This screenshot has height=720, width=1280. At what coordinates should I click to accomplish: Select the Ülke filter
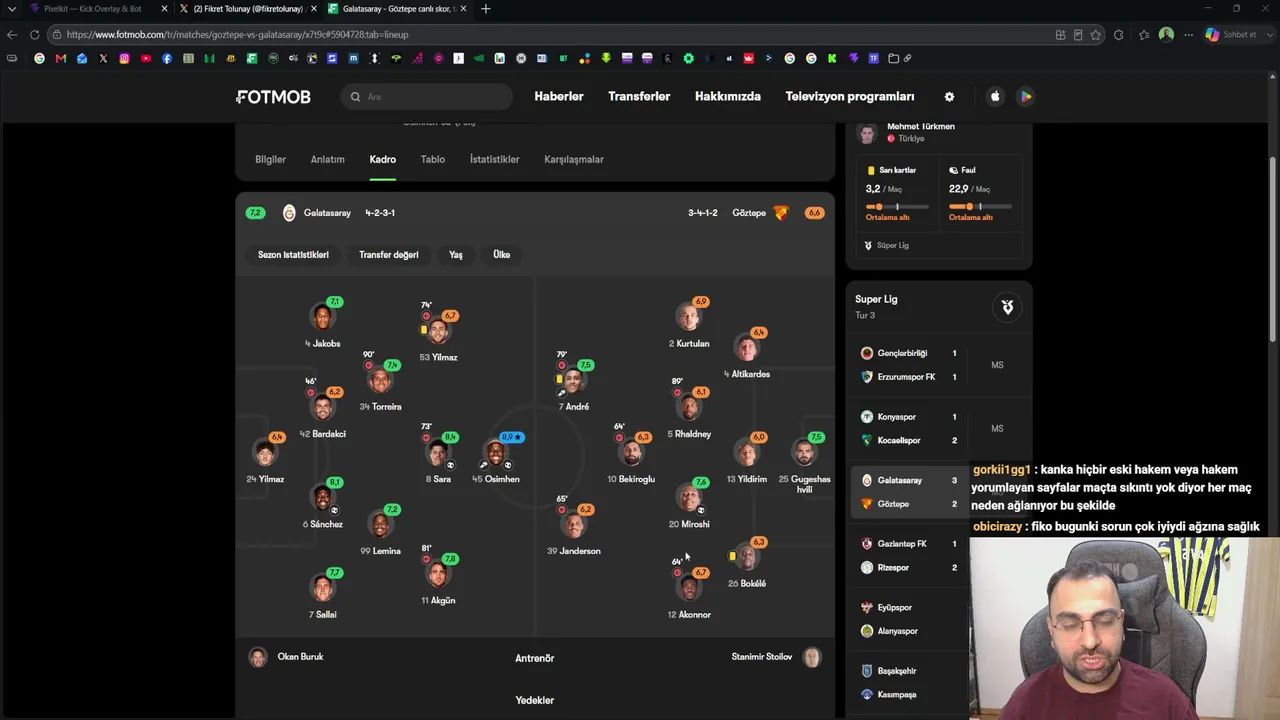click(502, 255)
